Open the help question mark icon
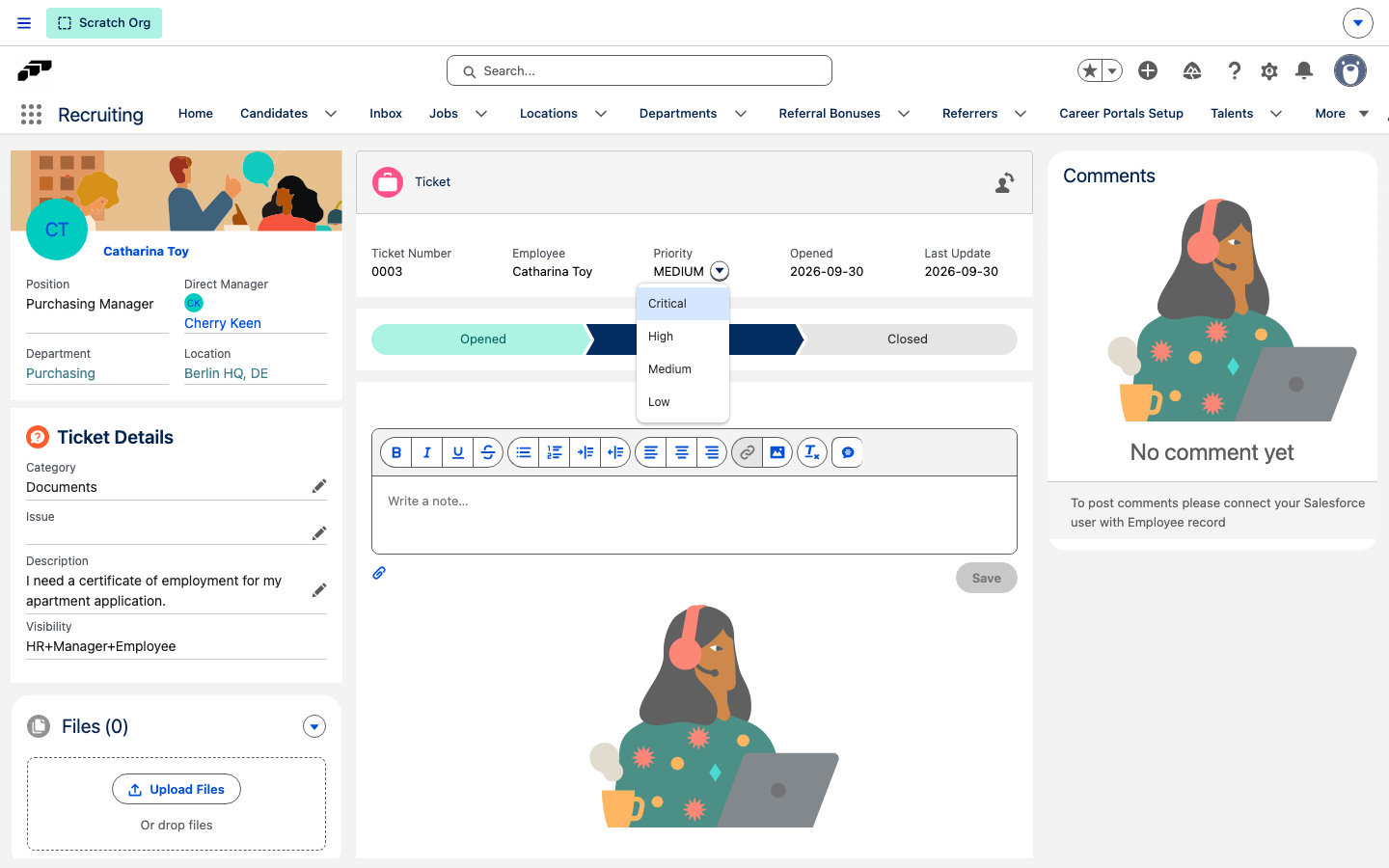 (1235, 70)
